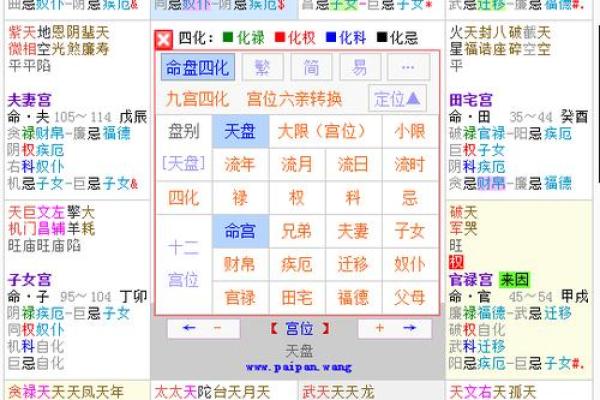Pick 禄 in the 四化 row
This screenshot has width=600, height=400.
click(240, 198)
